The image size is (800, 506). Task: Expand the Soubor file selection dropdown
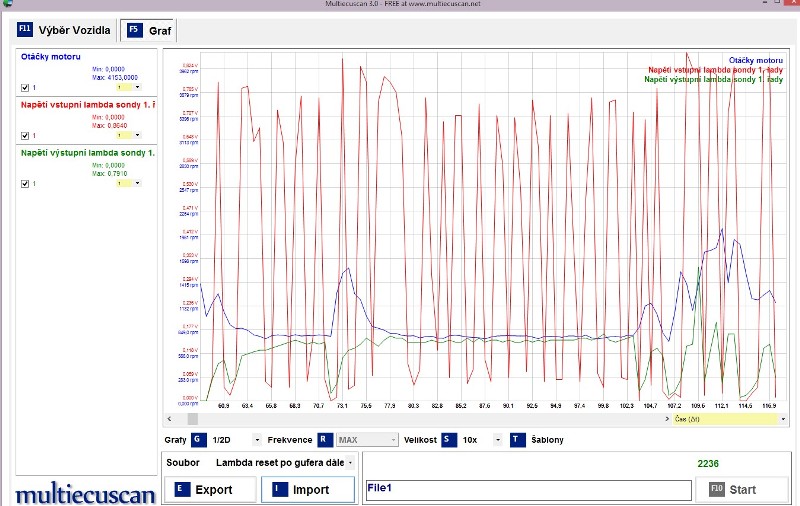[351, 463]
